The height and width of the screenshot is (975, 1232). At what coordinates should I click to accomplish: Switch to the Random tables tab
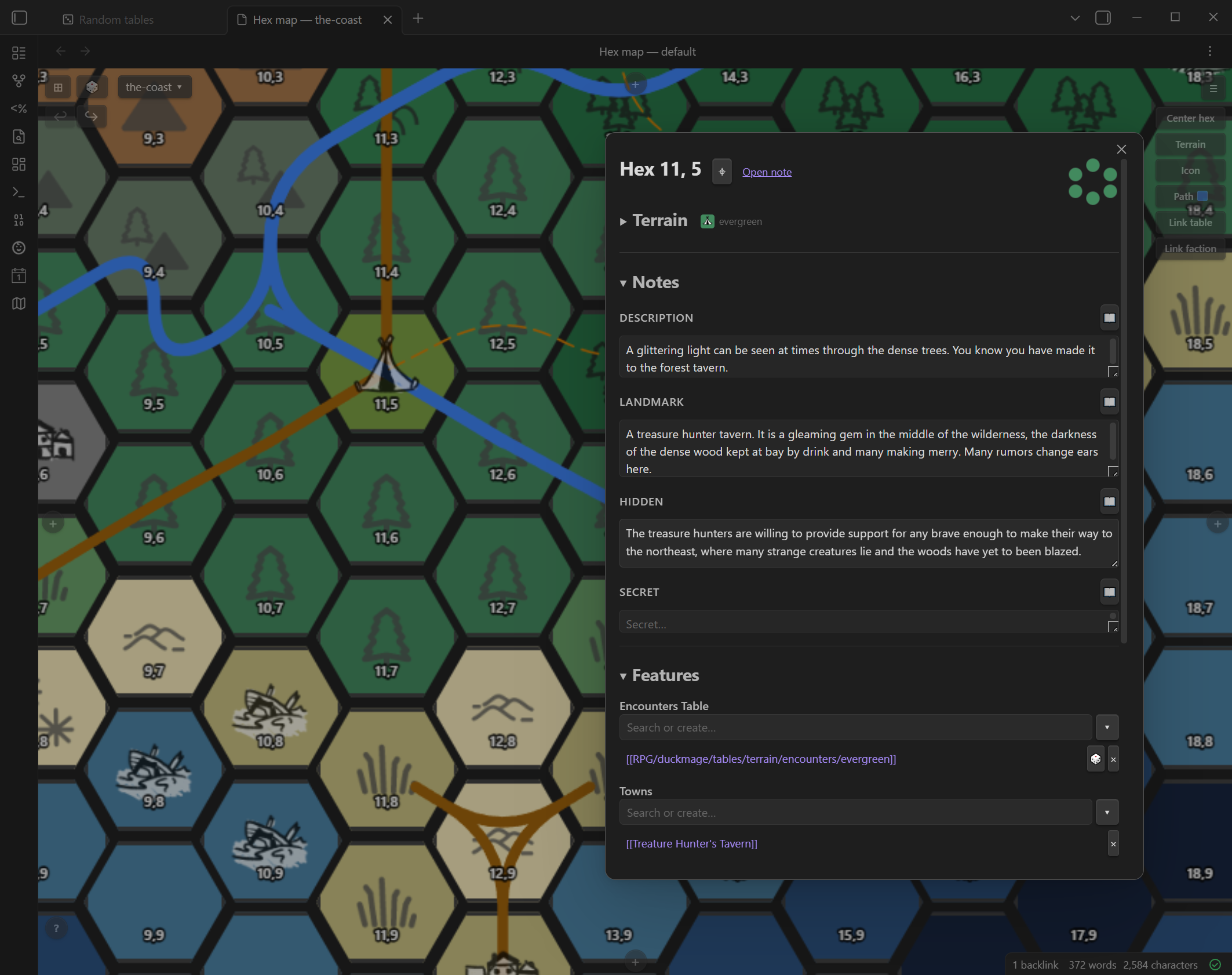point(116,20)
